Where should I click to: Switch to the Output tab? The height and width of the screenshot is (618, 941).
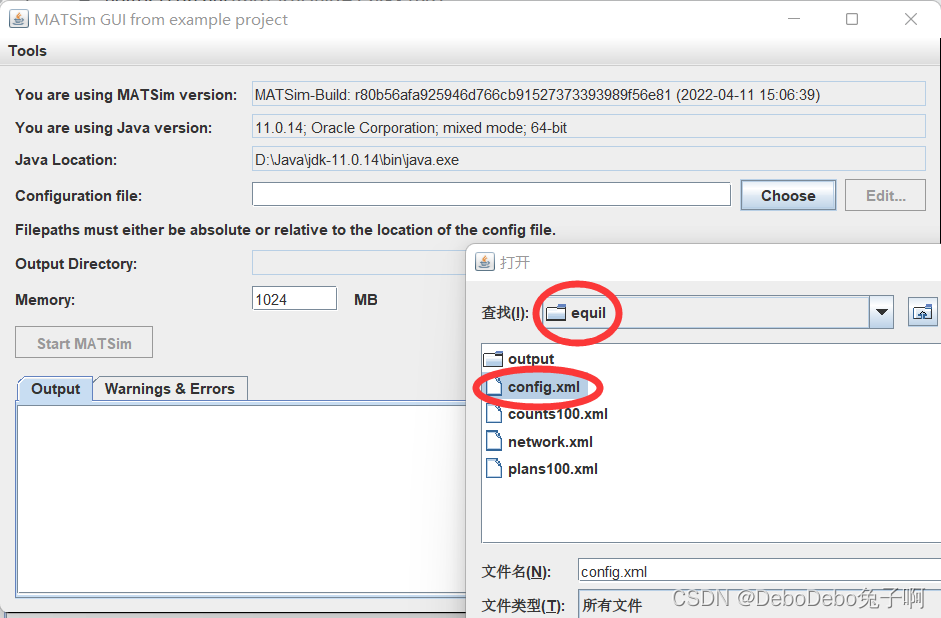55,389
